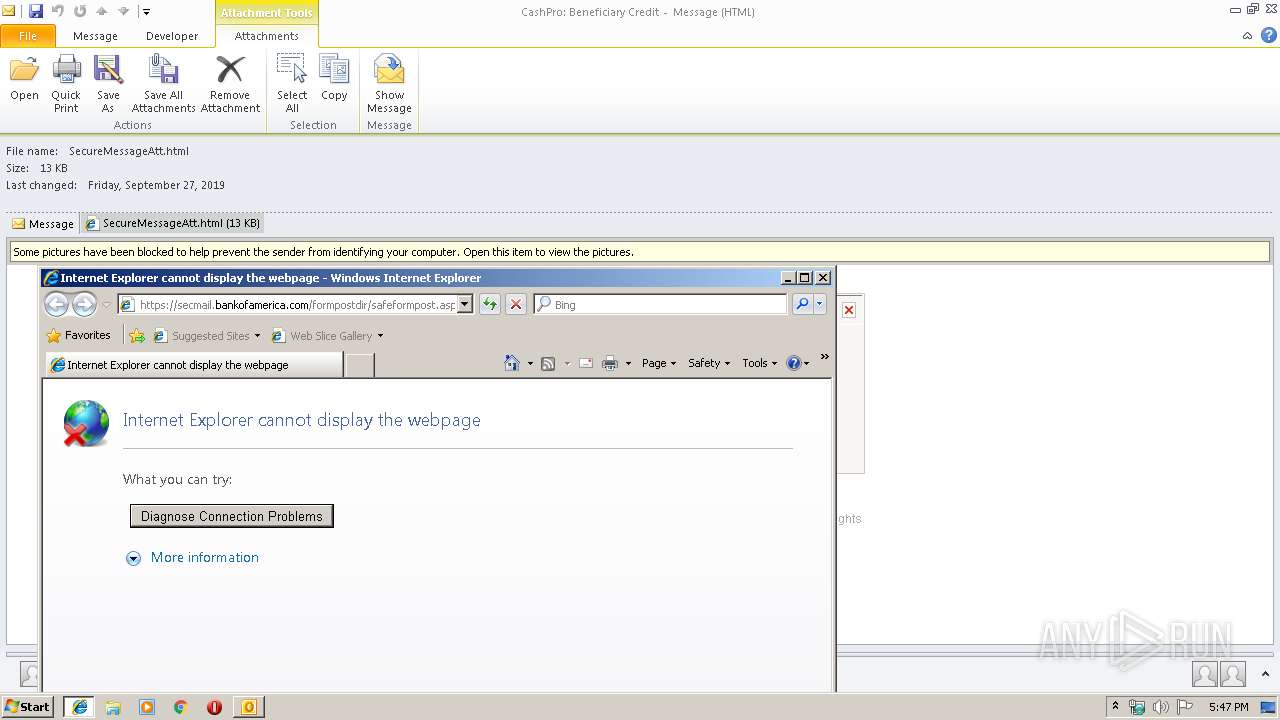
Task: Click the blocked pictures info bar
Action: pyautogui.click(x=640, y=252)
